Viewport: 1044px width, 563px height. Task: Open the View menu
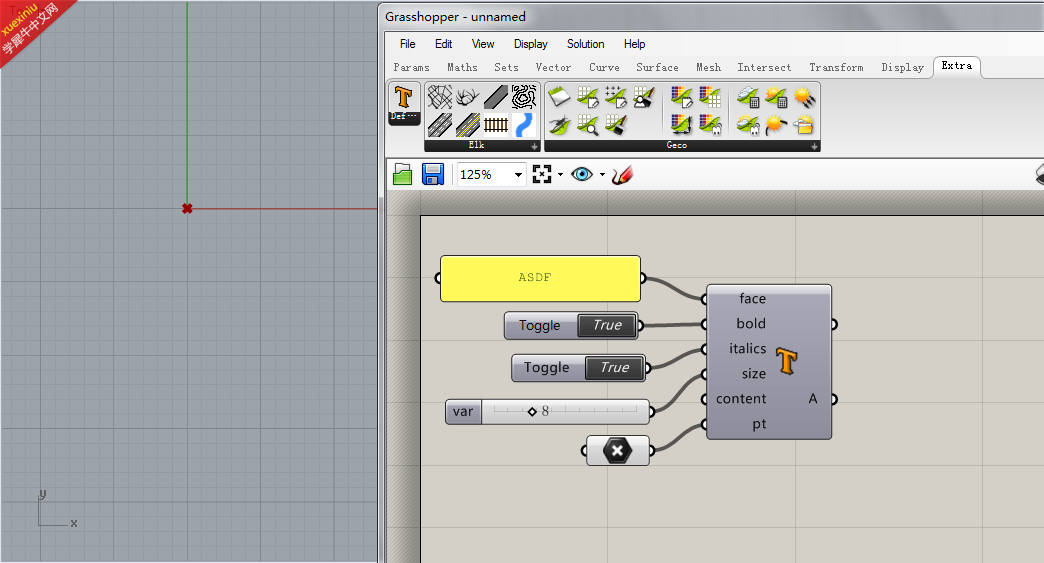pos(483,44)
